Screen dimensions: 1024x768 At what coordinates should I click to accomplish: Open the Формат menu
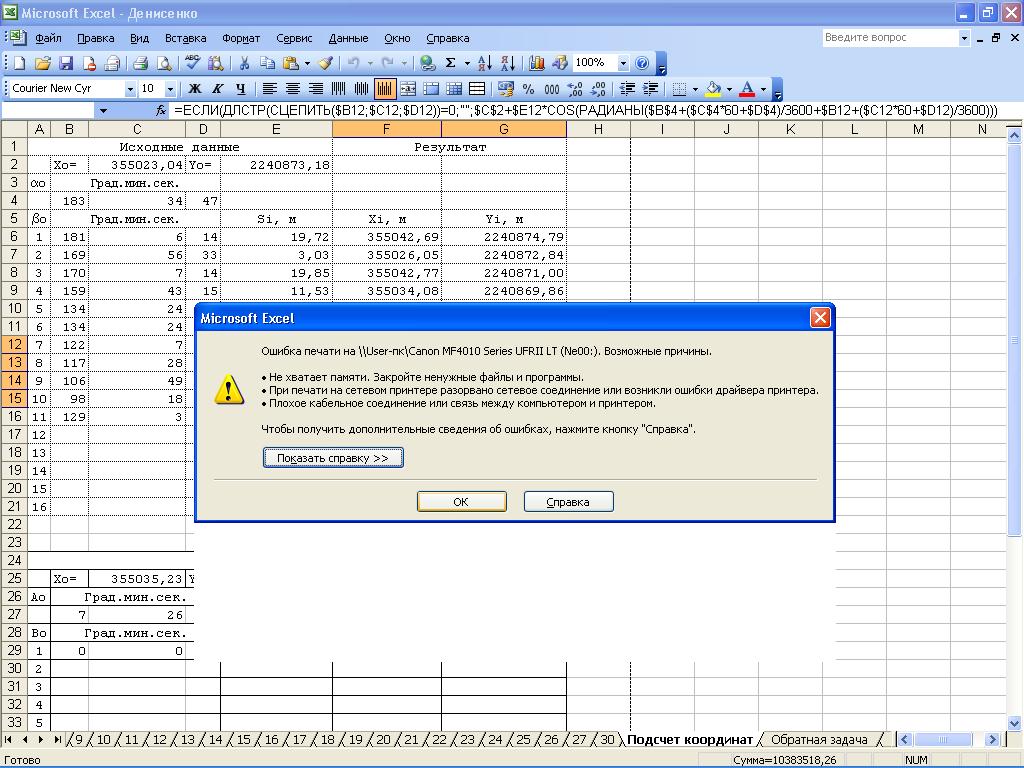point(241,39)
